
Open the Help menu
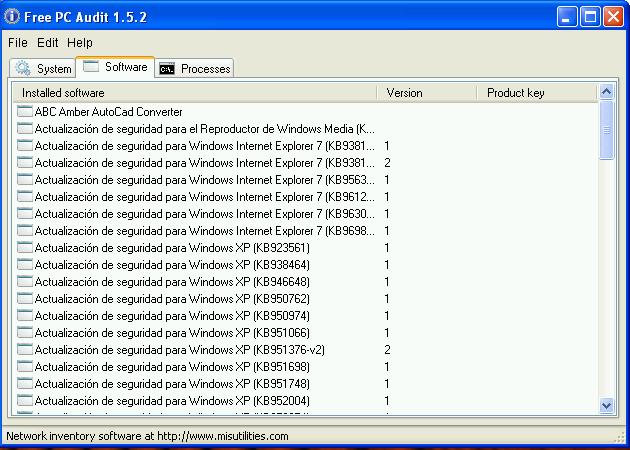(80, 43)
